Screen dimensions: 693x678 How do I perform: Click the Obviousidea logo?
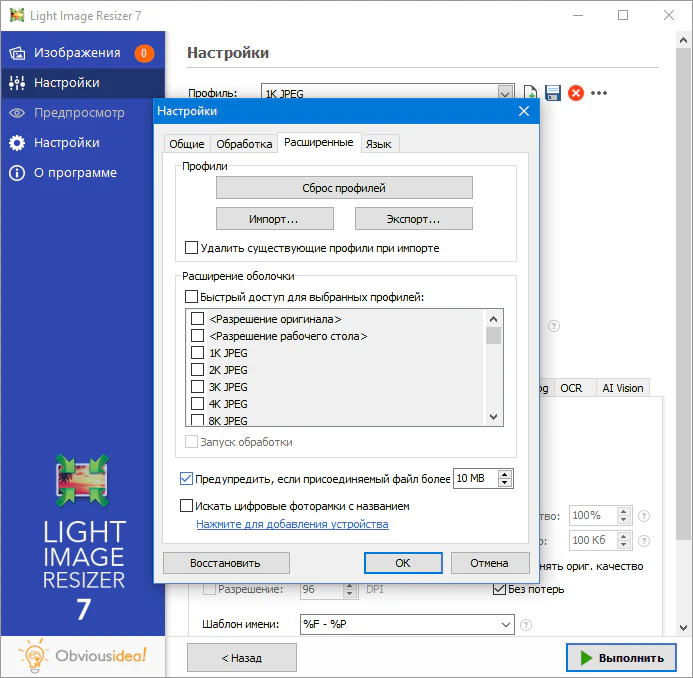83,656
